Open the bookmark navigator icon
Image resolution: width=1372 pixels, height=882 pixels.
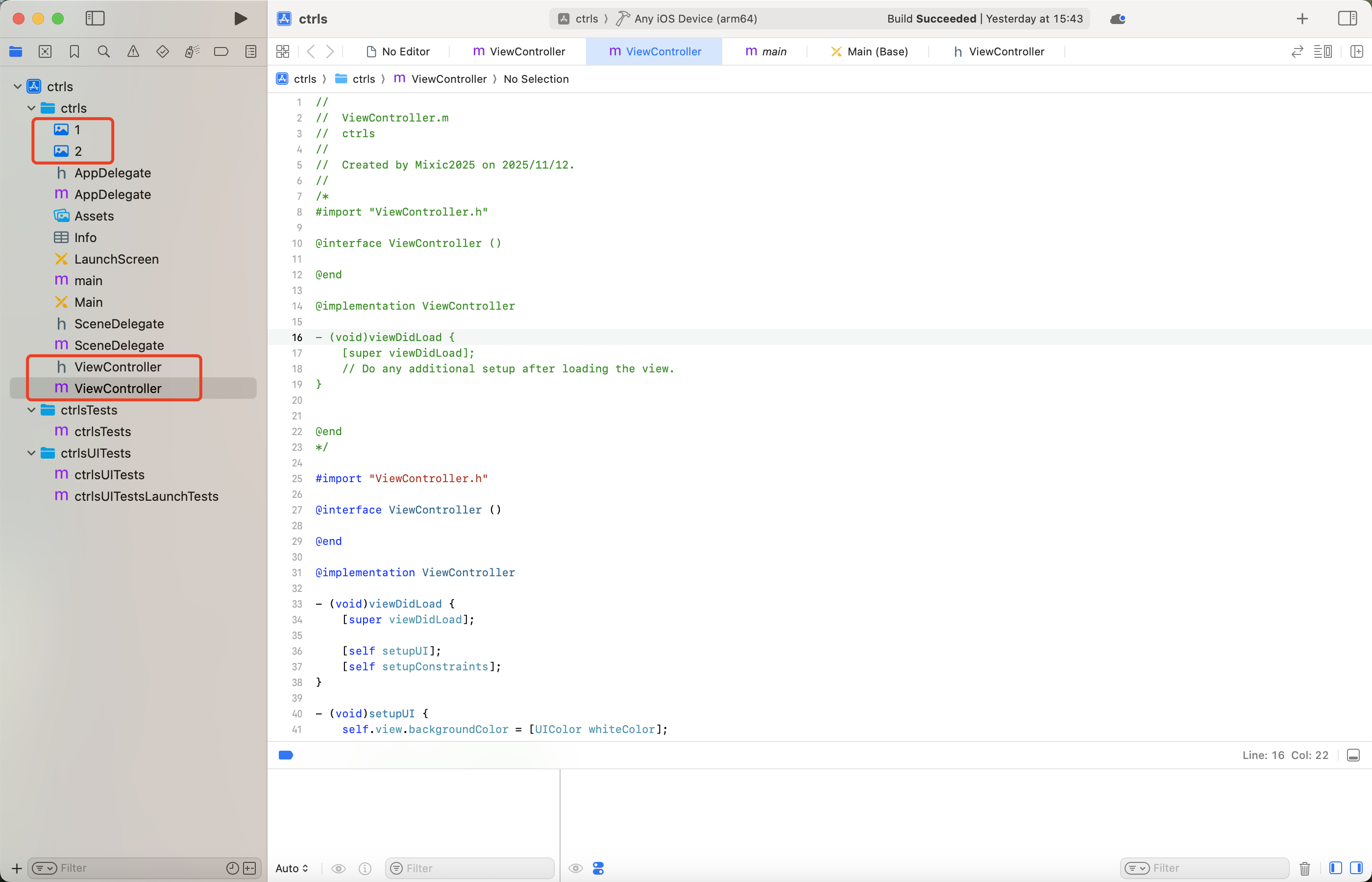(x=74, y=51)
